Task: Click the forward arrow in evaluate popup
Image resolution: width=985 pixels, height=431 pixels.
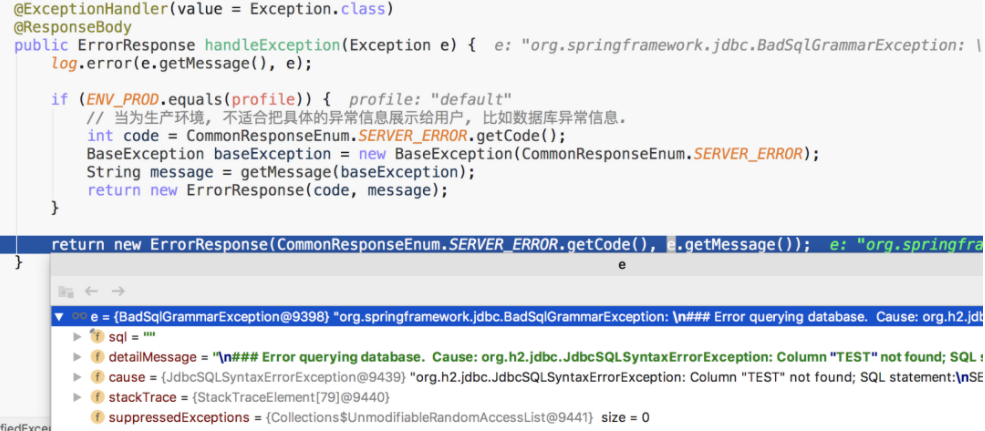Action: 117,291
